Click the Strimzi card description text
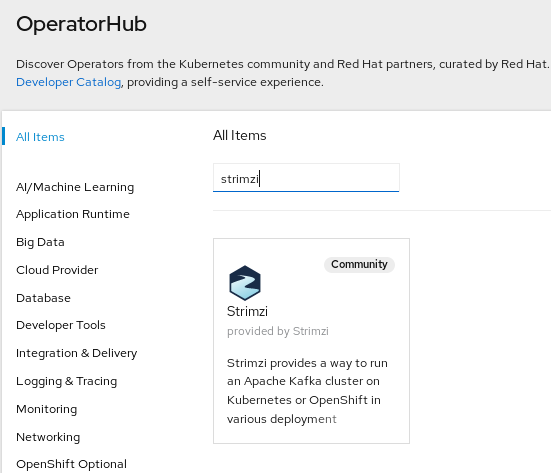 307,391
